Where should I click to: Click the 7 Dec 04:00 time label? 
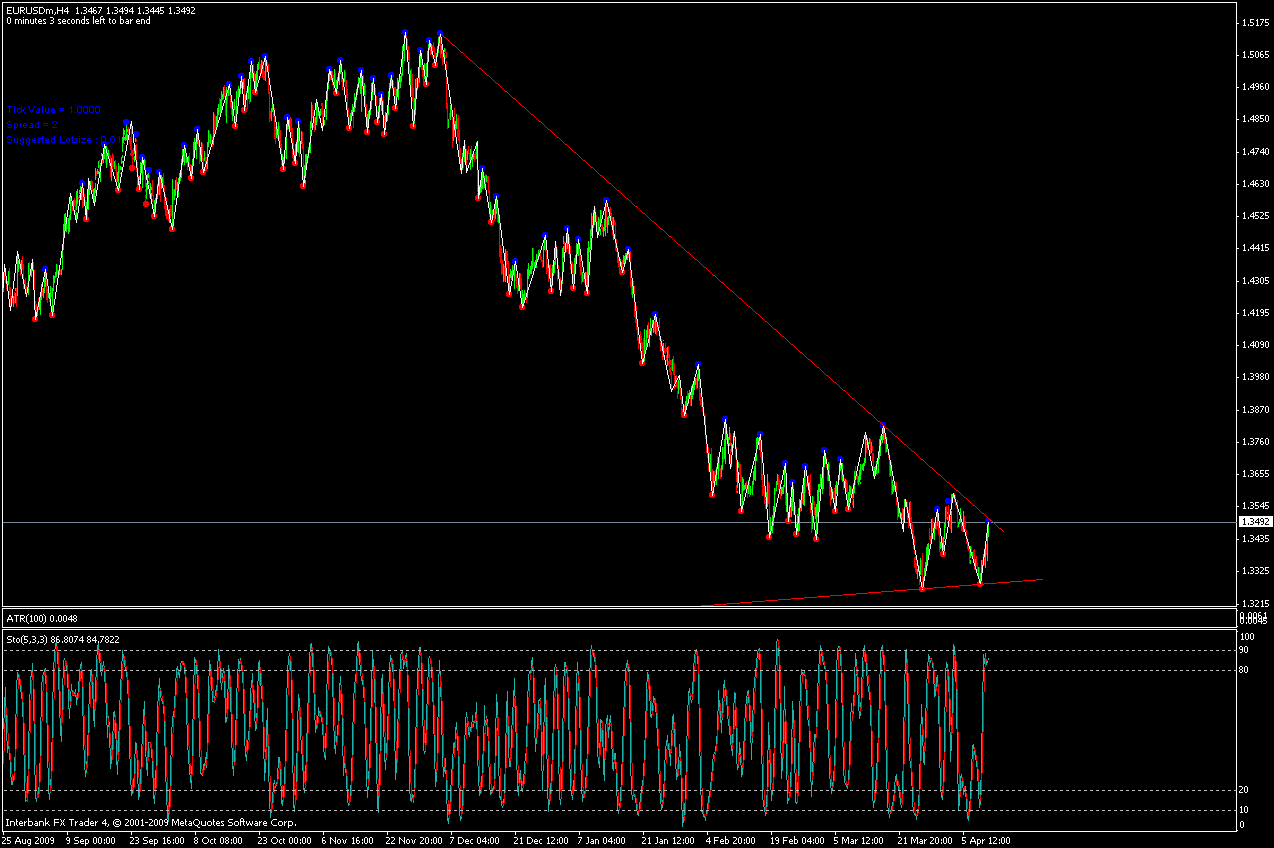(x=476, y=841)
